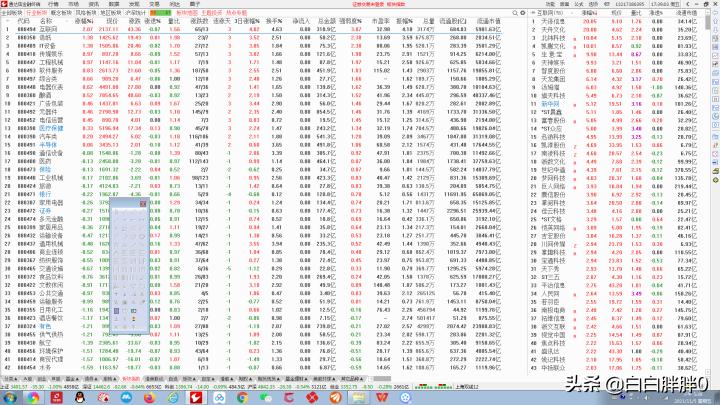This screenshot has width=720, height=405.
Task: Select the 酒店餐饮 sector row
Action: click(x=251, y=318)
